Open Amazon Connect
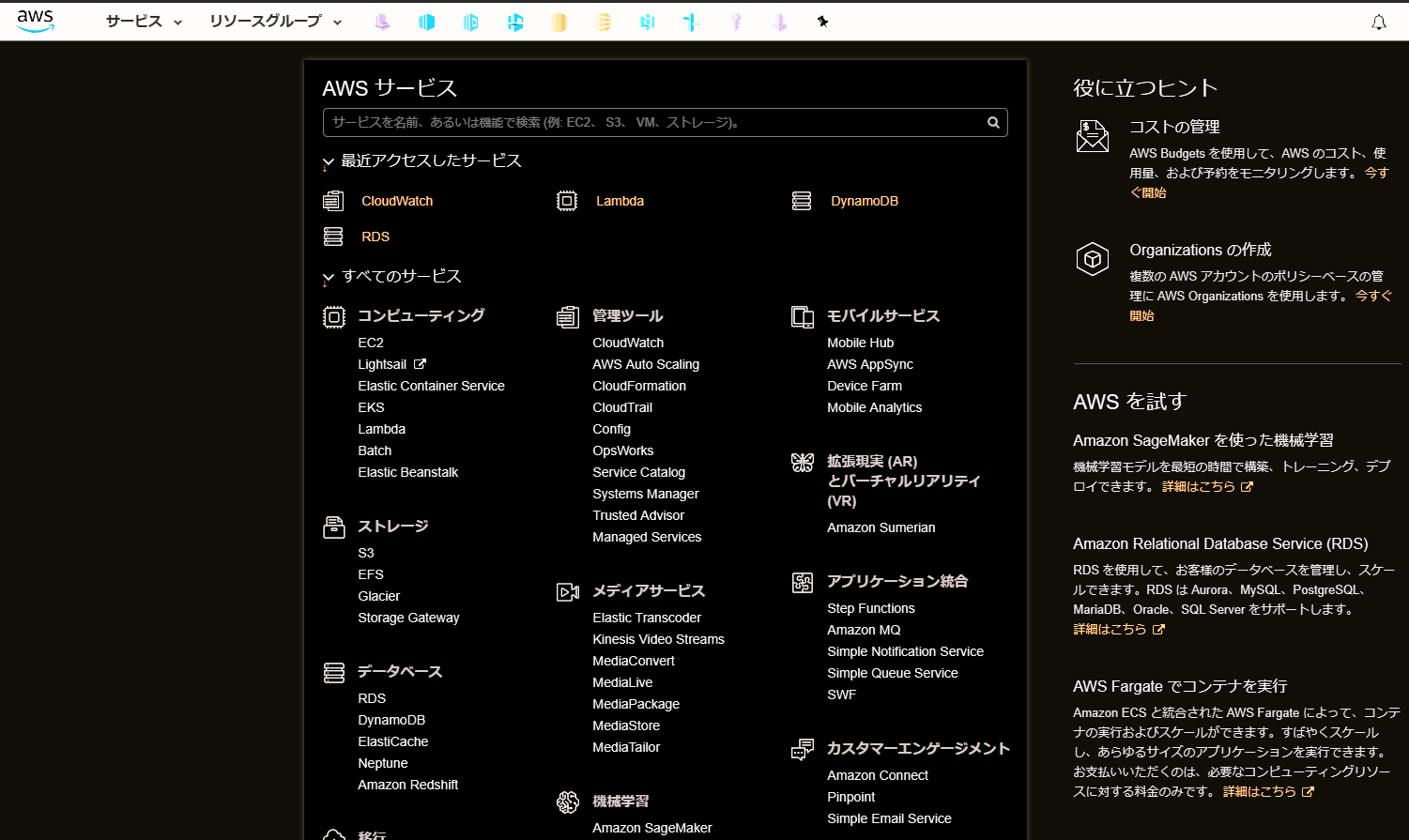 coord(878,775)
